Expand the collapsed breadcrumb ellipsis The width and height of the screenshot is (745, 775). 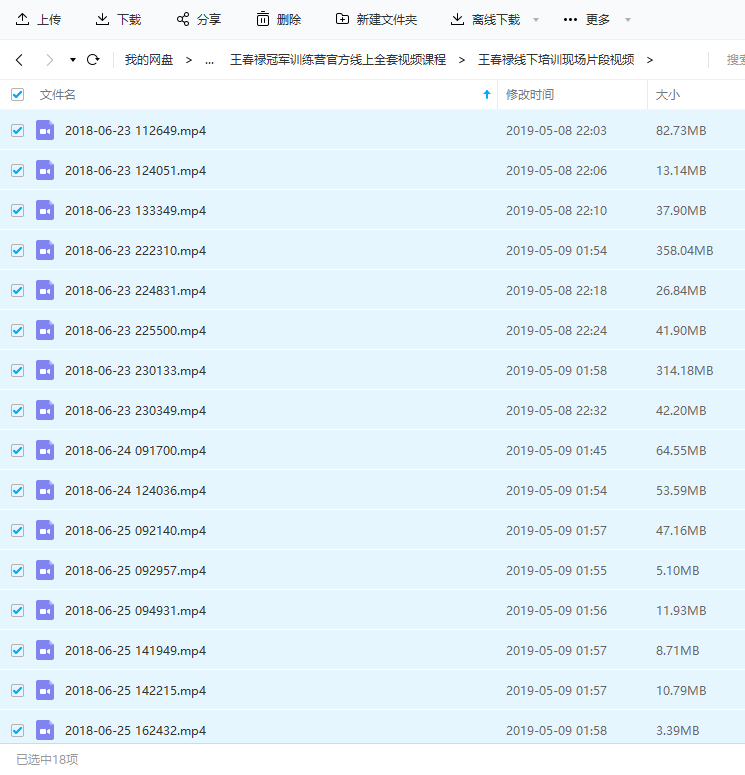pos(210,60)
